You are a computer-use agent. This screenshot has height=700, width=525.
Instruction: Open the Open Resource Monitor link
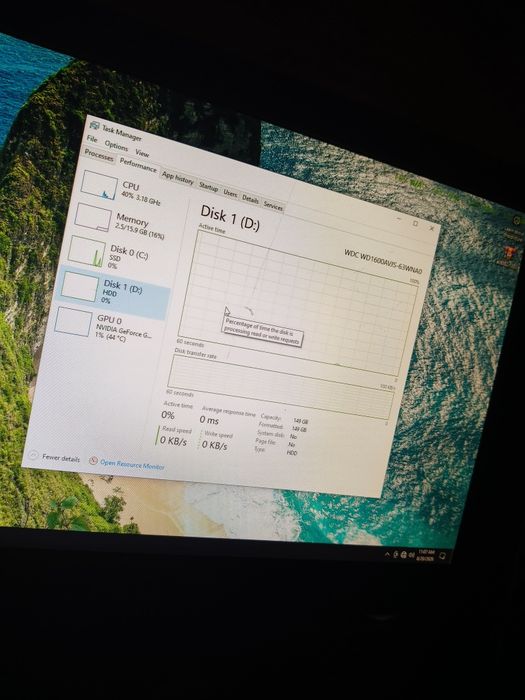[132, 464]
